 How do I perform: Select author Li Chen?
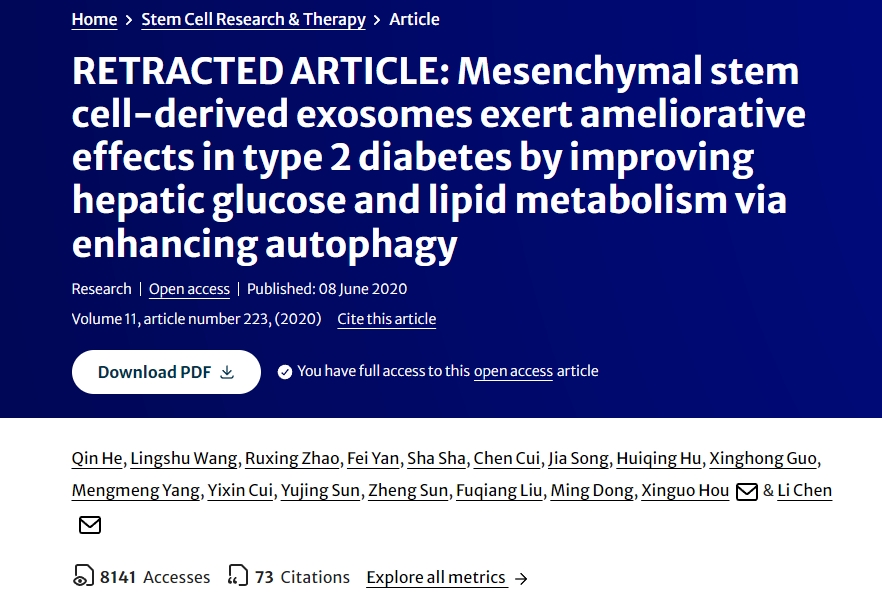(805, 491)
